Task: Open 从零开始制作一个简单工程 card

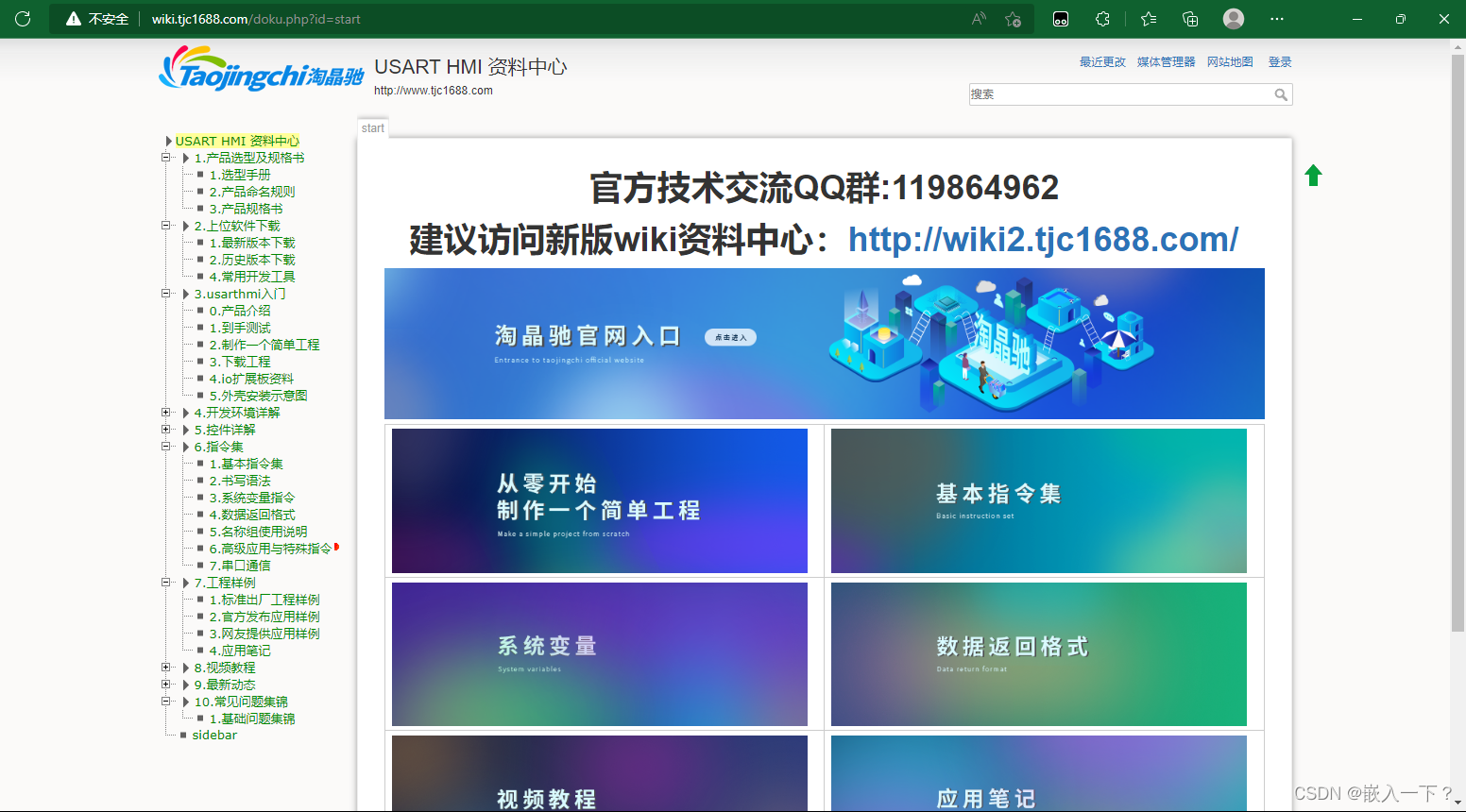Action: coord(600,500)
